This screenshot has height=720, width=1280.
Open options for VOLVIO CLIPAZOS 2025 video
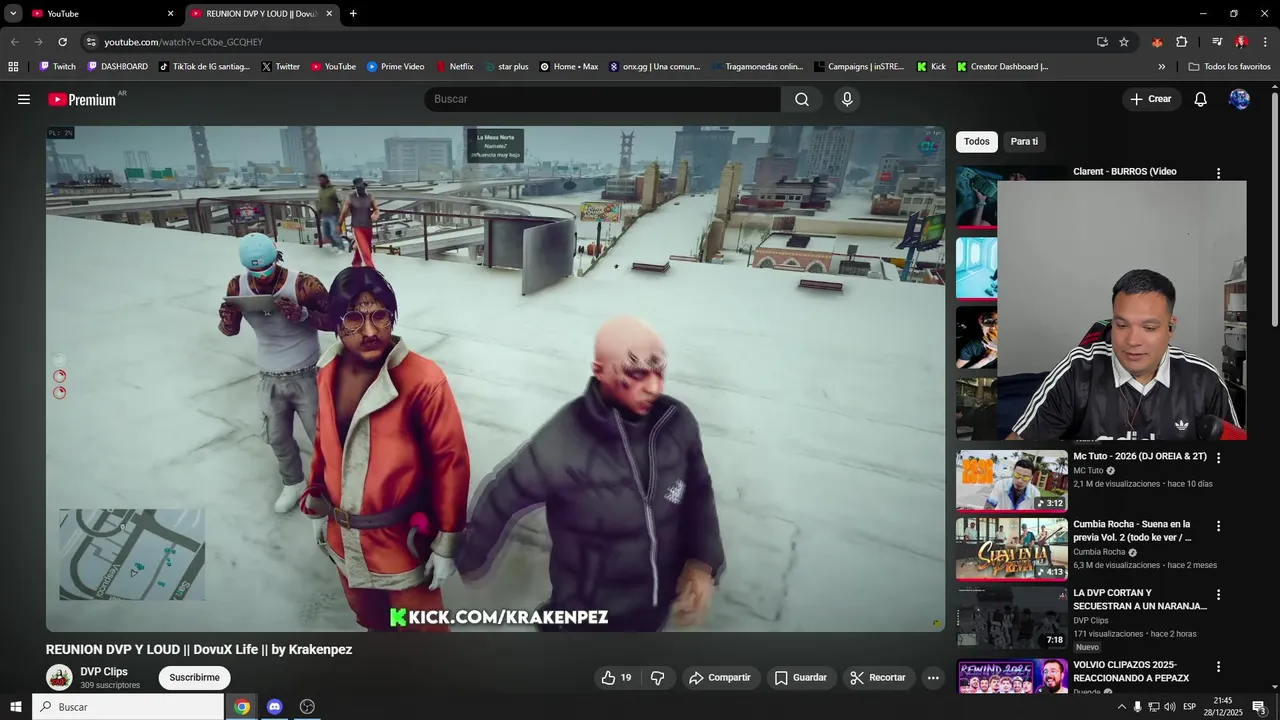pos(1218,667)
